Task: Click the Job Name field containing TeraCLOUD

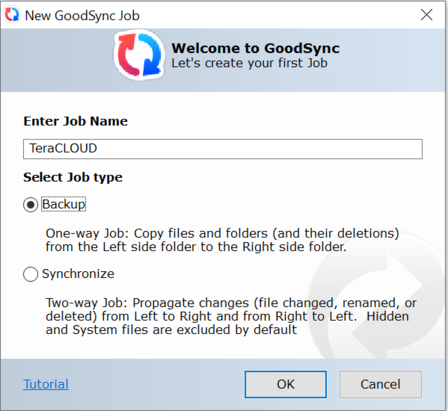Action: point(223,149)
